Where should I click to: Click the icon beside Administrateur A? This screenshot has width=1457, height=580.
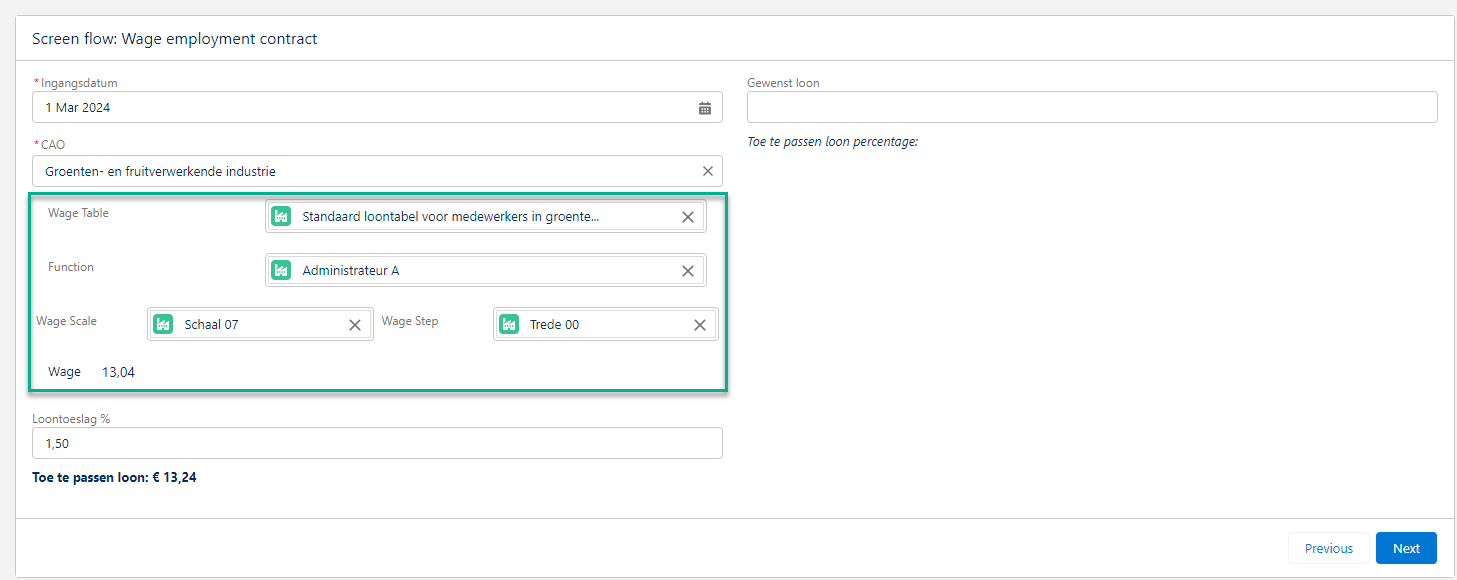(281, 270)
